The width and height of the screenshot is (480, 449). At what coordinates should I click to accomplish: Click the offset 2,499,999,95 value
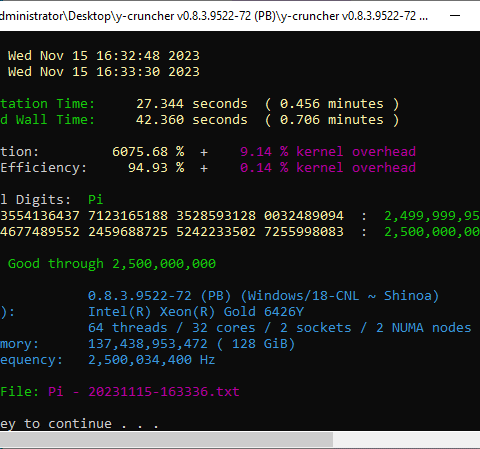(x=432, y=216)
